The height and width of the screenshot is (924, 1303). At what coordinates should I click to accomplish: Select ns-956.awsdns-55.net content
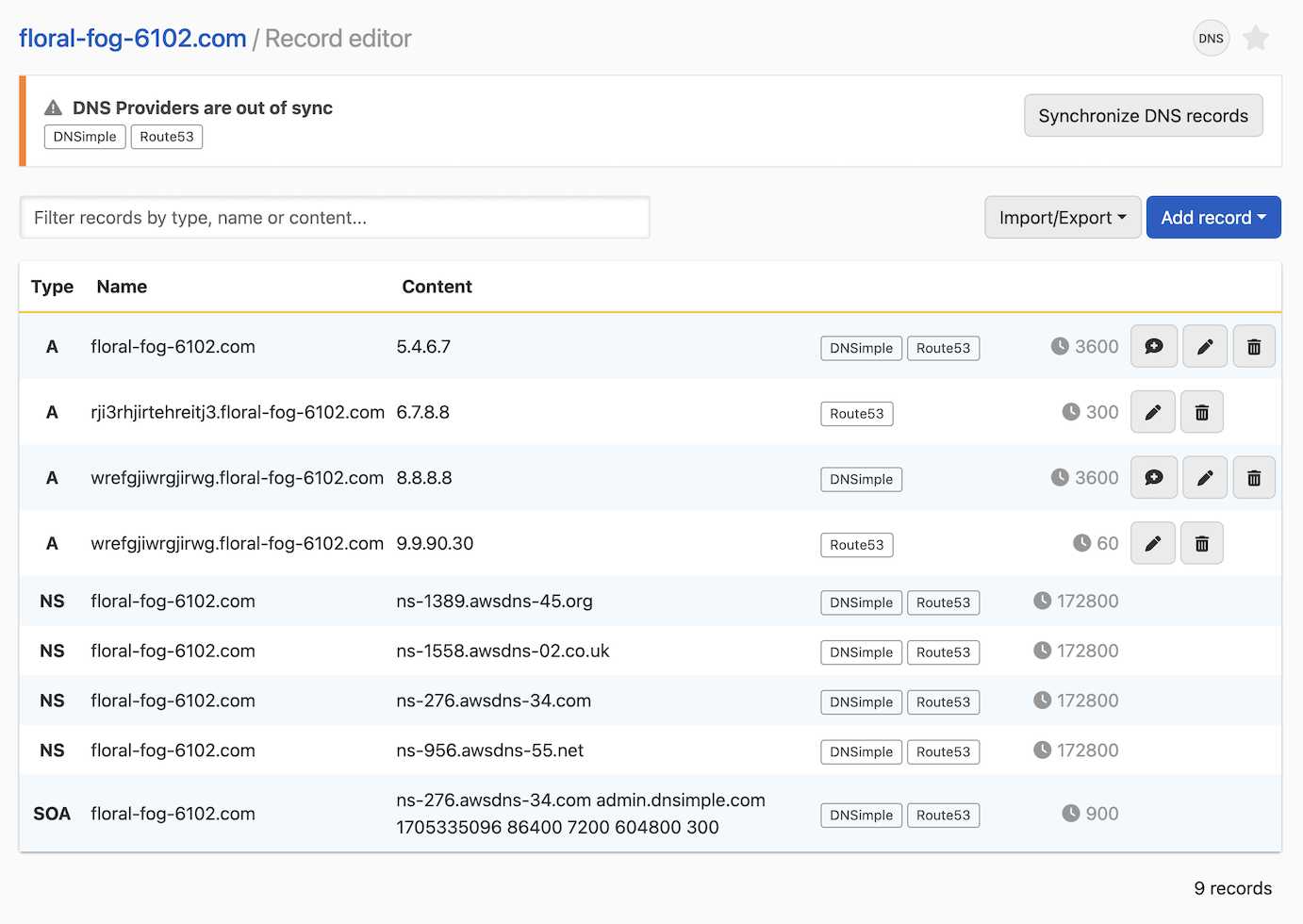tap(489, 750)
